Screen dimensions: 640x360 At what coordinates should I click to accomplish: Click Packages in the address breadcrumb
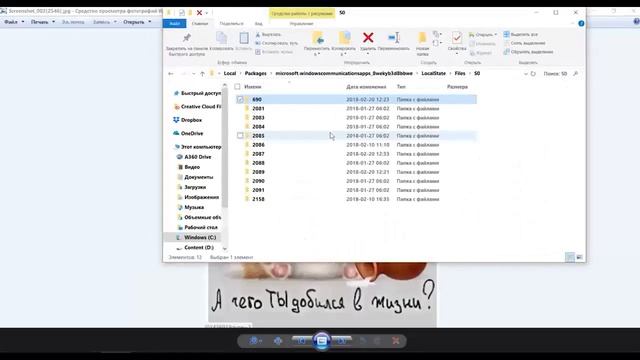[256, 73]
